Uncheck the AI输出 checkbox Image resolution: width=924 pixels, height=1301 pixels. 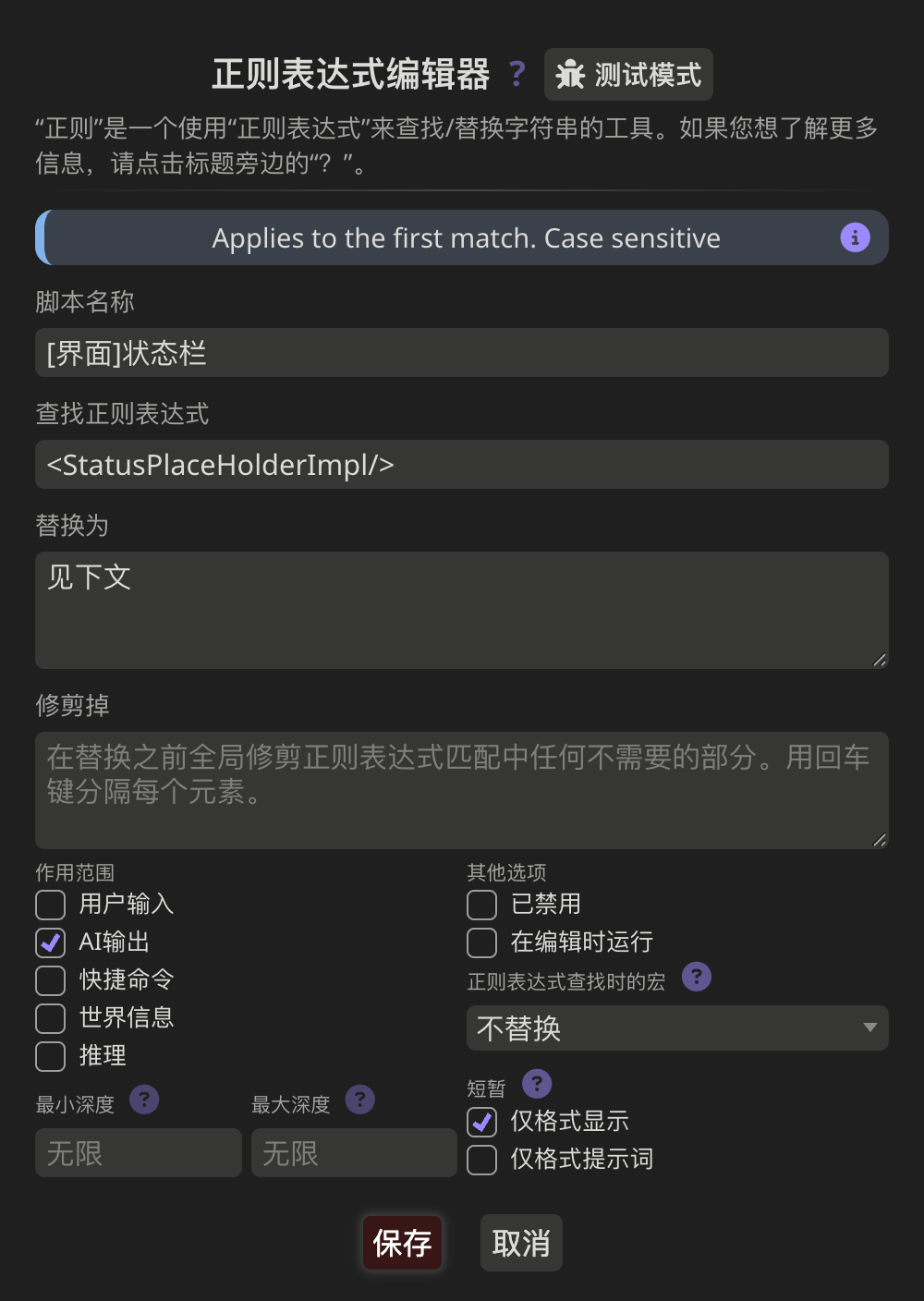click(x=51, y=942)
